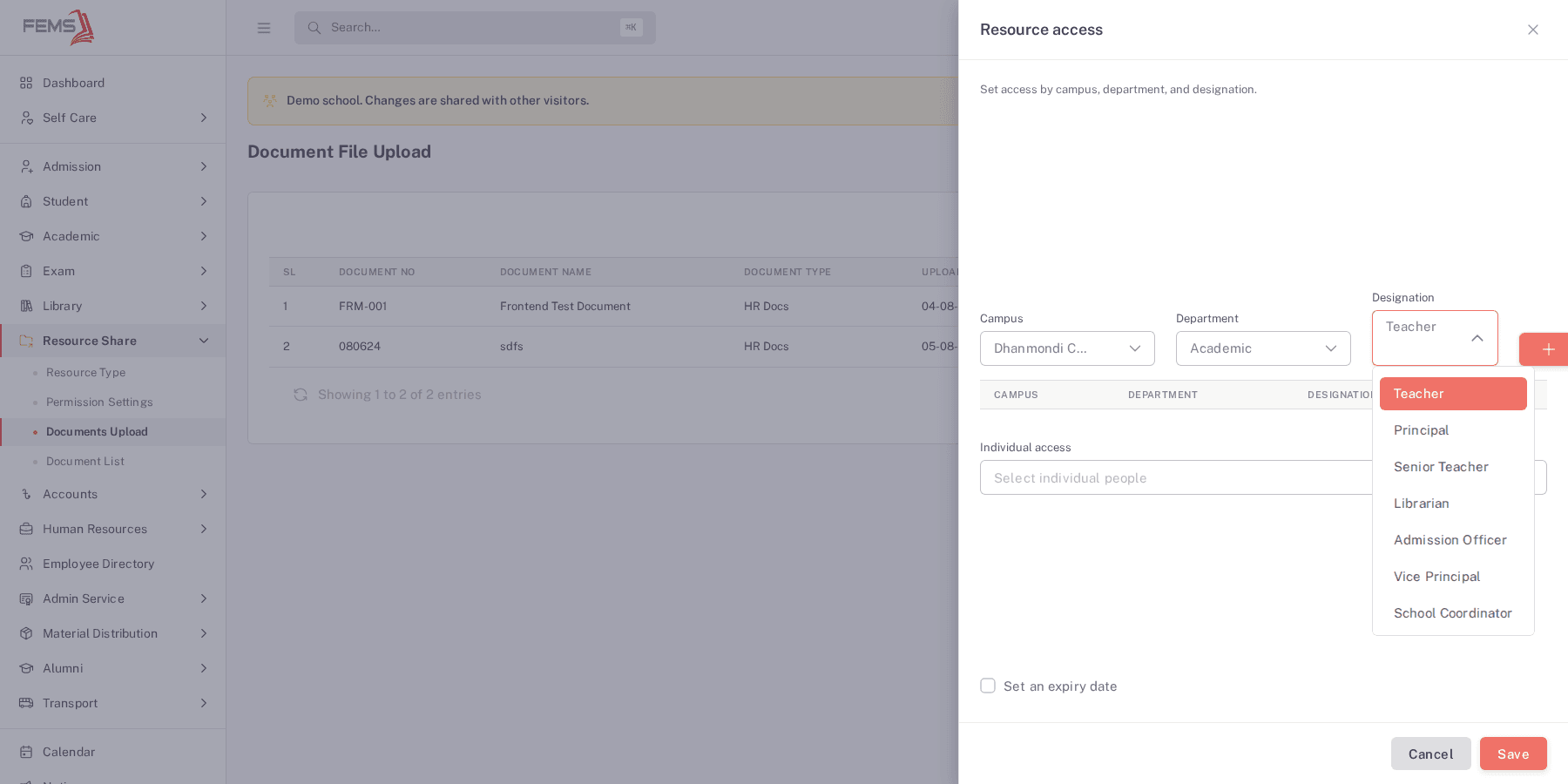This screenshot has height=784, width=1568.
Task: Pick Vice Principal from dropdown list
Action: click(1453, 577)
